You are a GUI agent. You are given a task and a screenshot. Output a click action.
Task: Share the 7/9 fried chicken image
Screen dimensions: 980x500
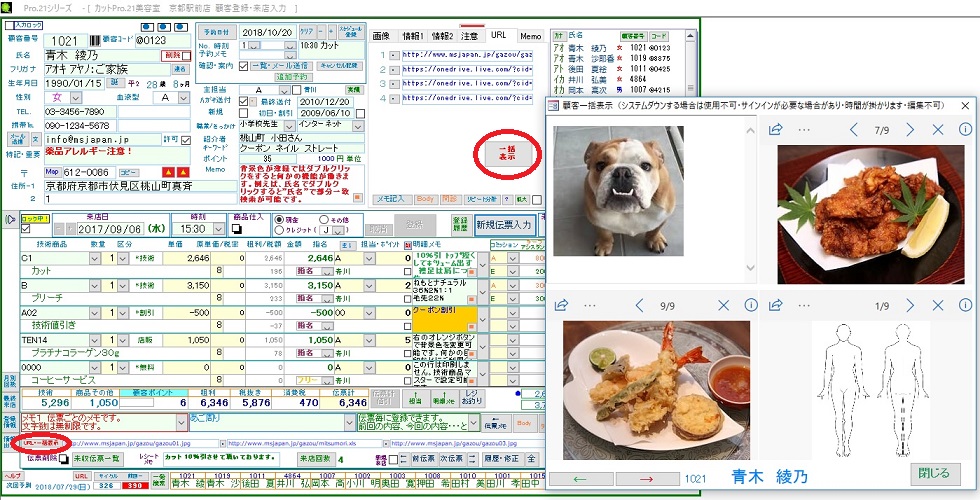776,129
